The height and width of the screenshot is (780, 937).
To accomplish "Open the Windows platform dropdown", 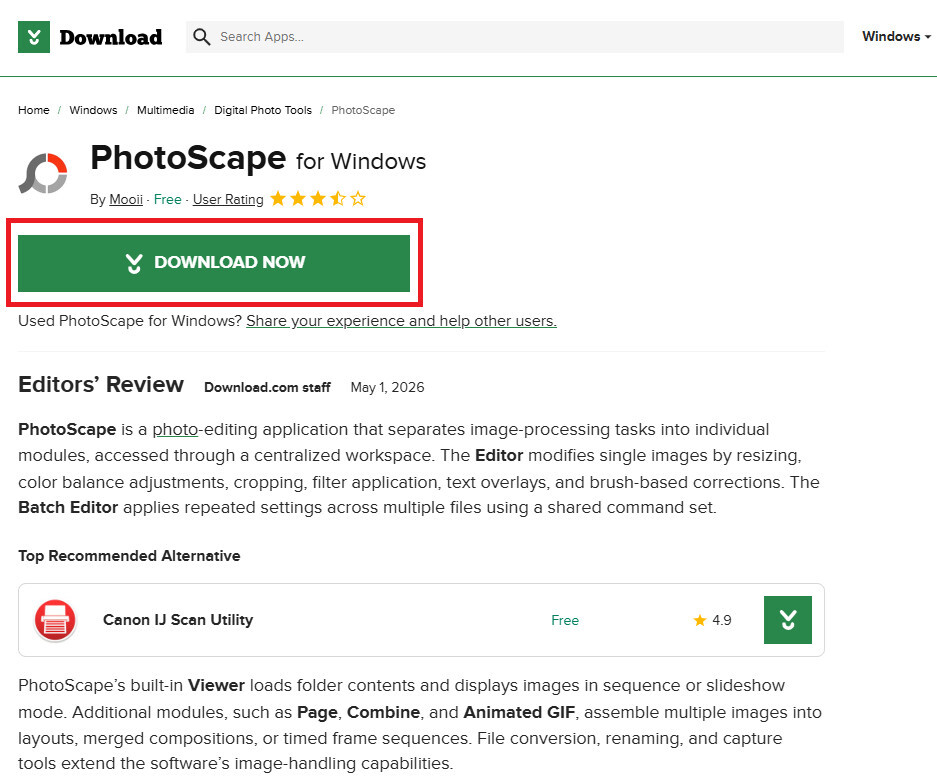I will (x=896, y=36).
